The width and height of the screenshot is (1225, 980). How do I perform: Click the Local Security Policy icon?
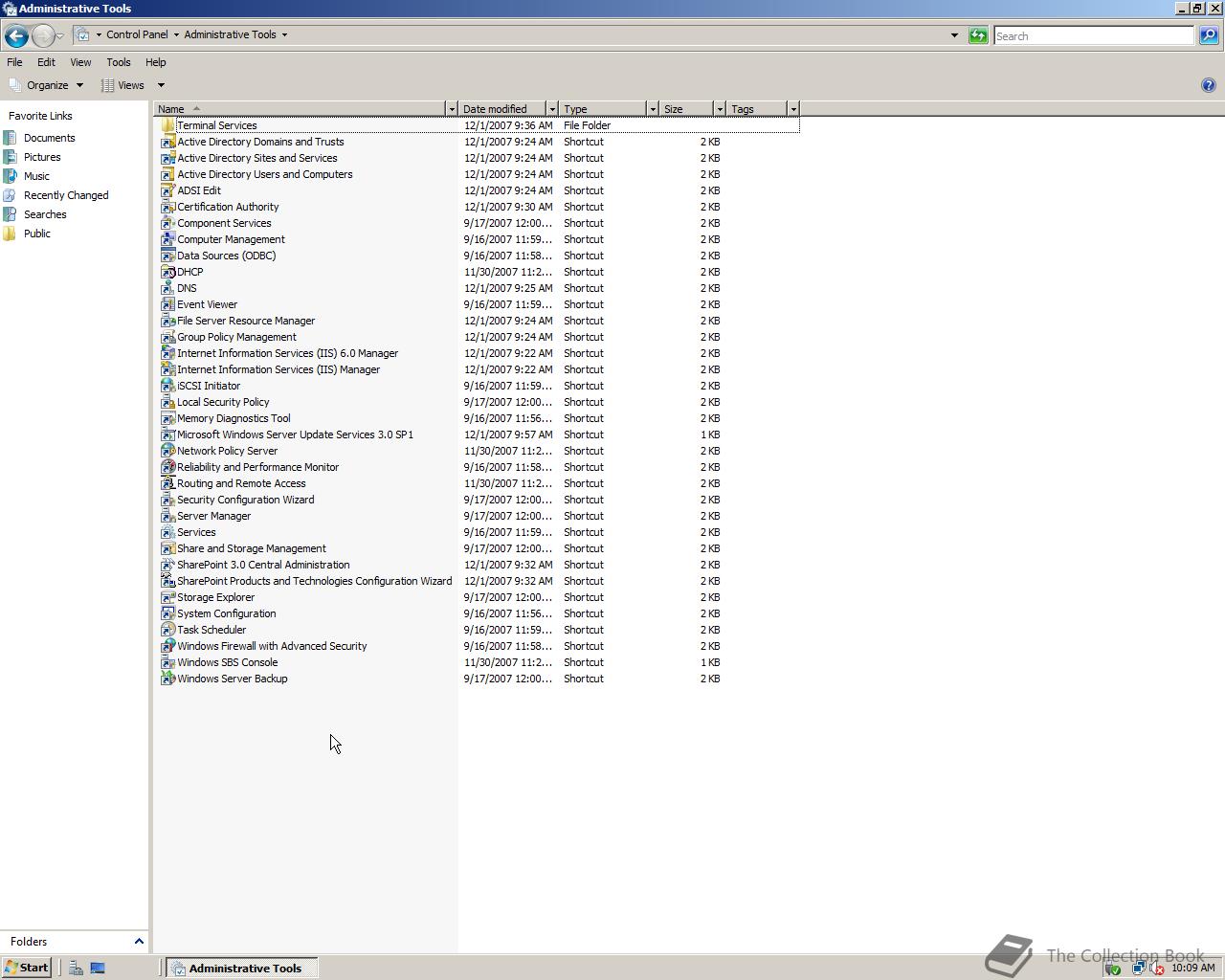pos(167,402)
